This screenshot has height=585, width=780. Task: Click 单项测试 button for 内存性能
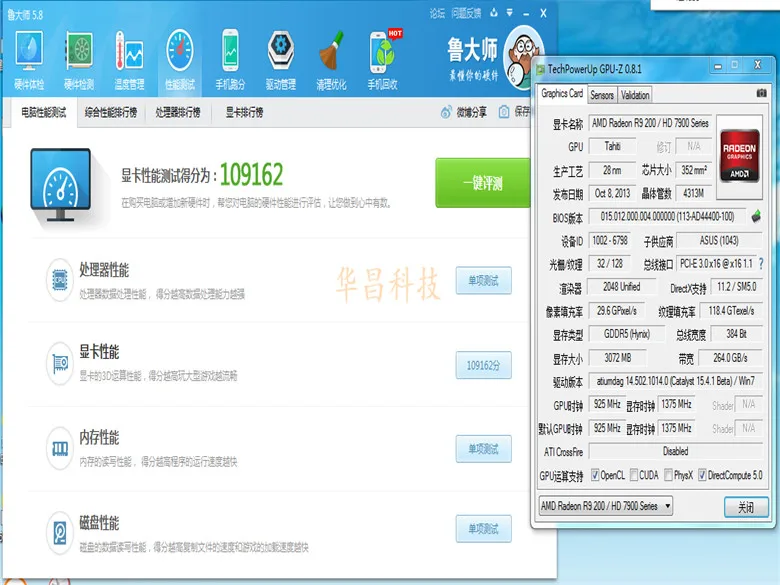(484, 449)
